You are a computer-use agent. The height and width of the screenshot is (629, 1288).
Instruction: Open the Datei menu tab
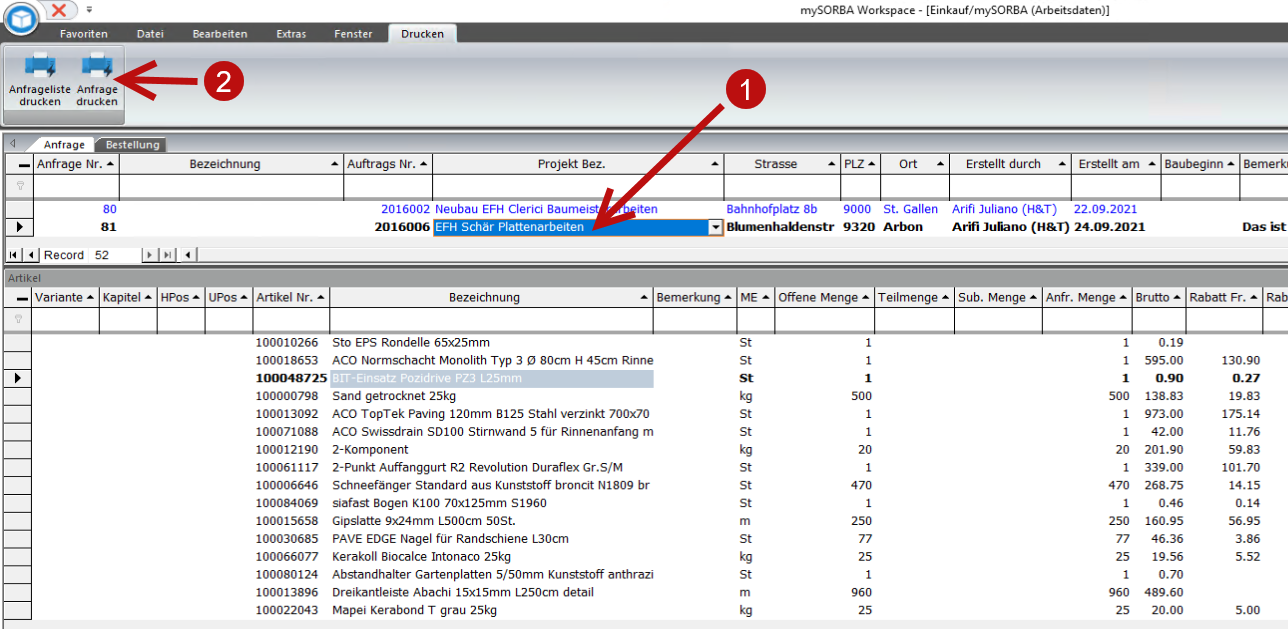tap(150, 33)
